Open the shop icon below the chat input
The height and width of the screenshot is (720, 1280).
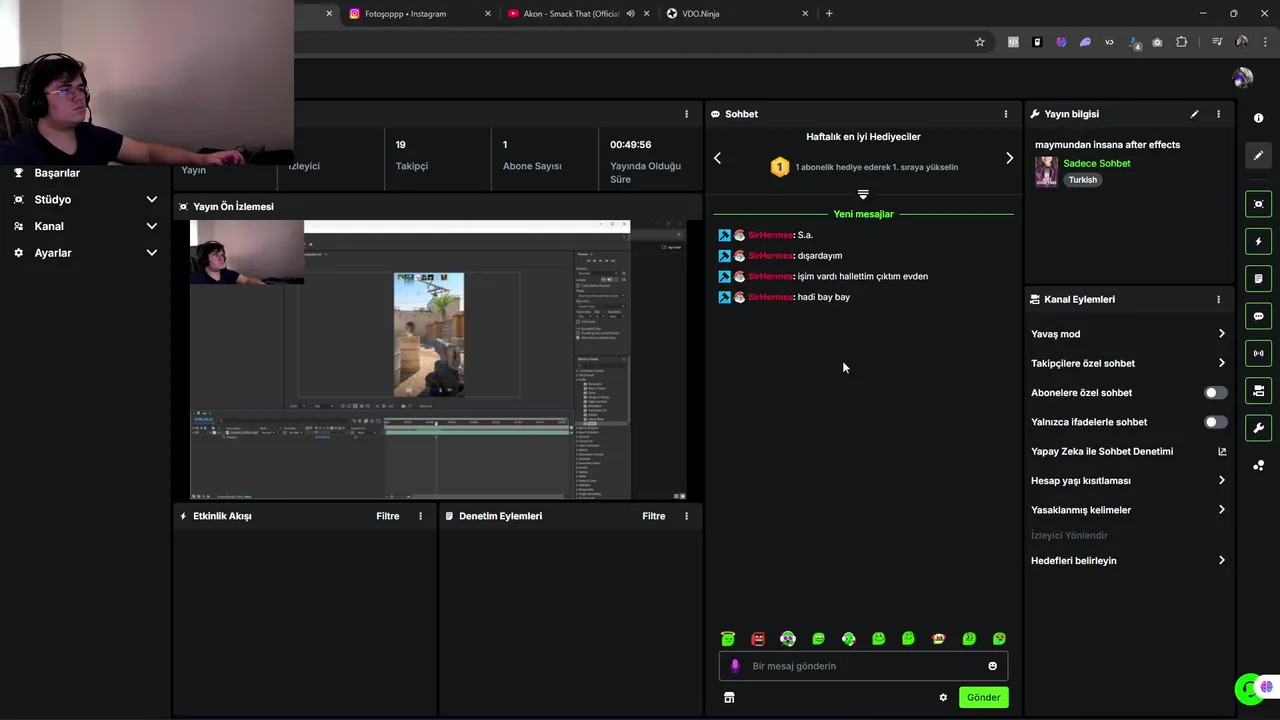(x=729, y=698)
